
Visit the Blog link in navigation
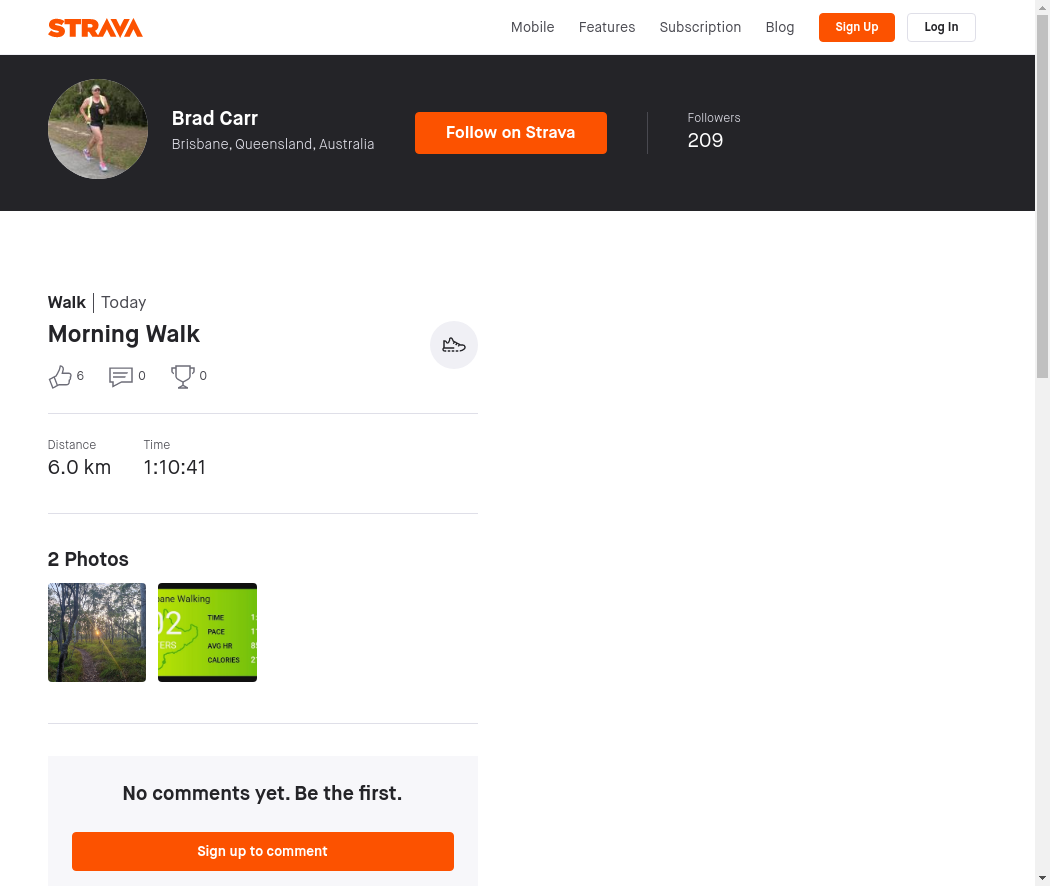coord(779,27)
